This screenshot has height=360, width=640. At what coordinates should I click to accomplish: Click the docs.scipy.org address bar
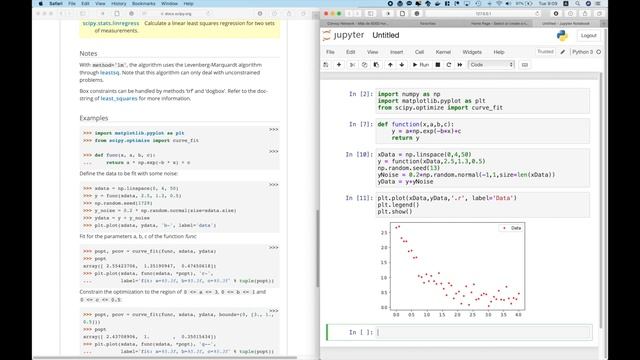tap(177, 13)
